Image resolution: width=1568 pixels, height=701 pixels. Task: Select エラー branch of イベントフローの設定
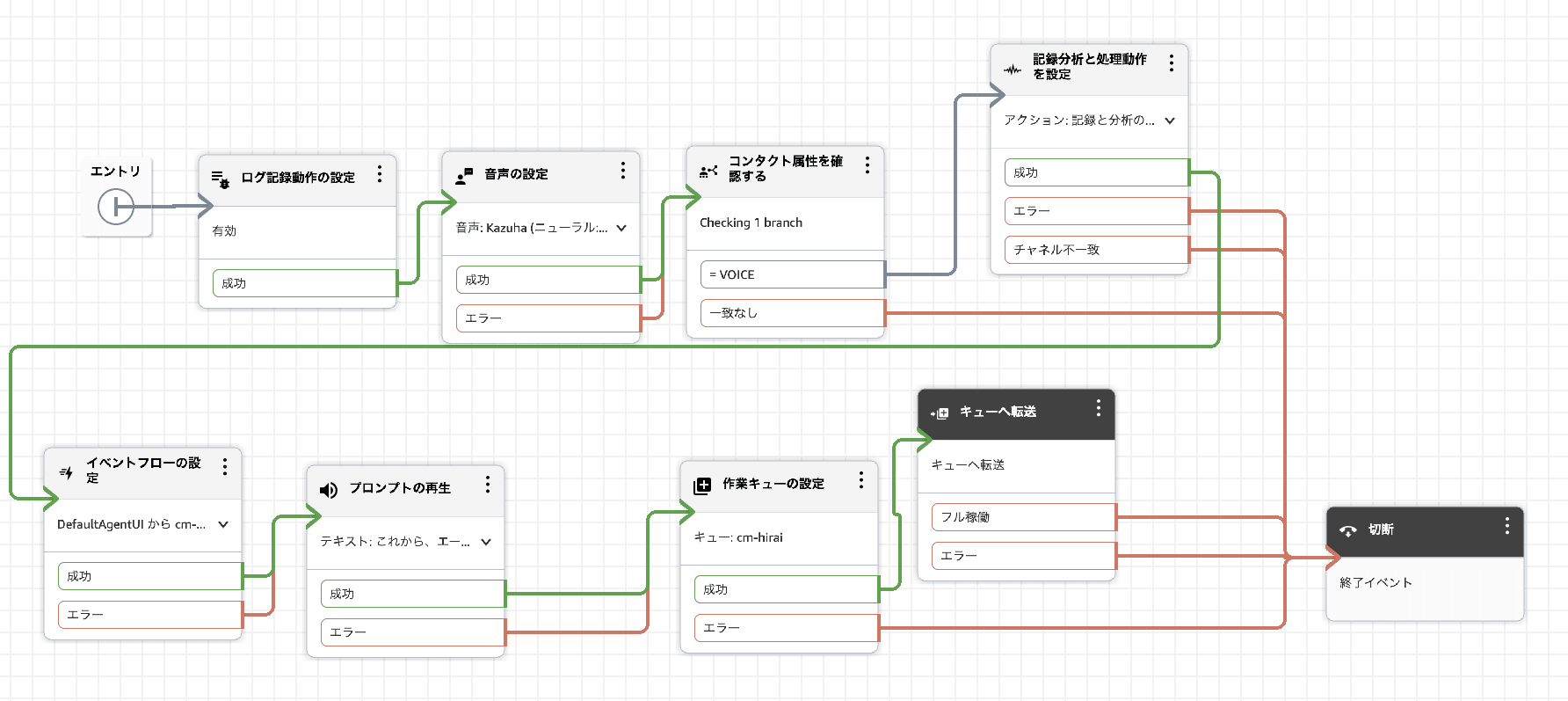click(150, 615)
